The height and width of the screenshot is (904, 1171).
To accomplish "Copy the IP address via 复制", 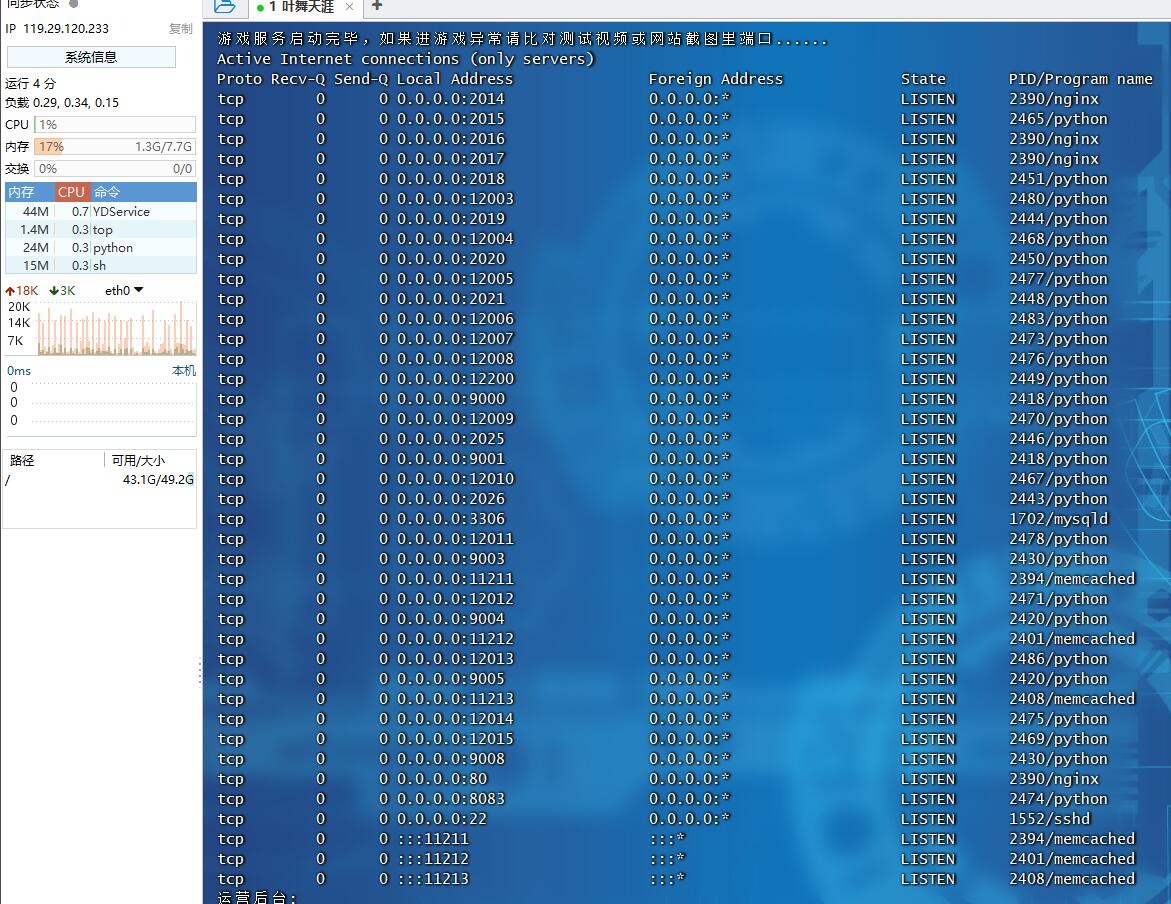I will coord(181,28).
